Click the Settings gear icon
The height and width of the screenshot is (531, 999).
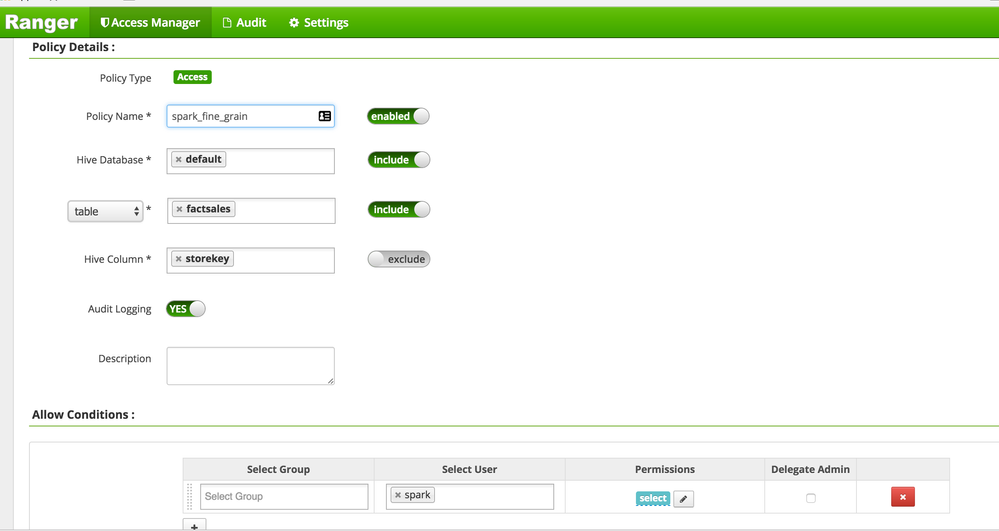(294, 23)
